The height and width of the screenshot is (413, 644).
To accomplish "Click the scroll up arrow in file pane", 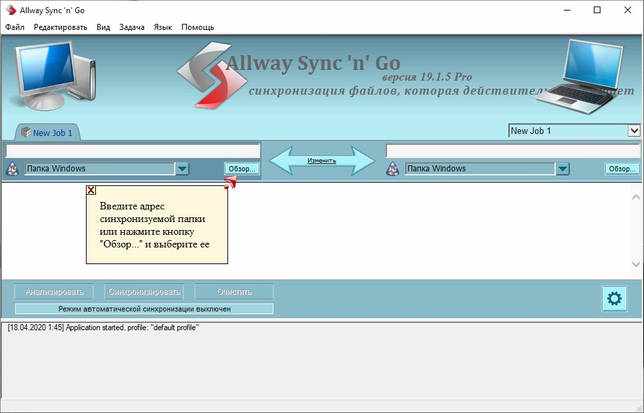I will point(636,197).
